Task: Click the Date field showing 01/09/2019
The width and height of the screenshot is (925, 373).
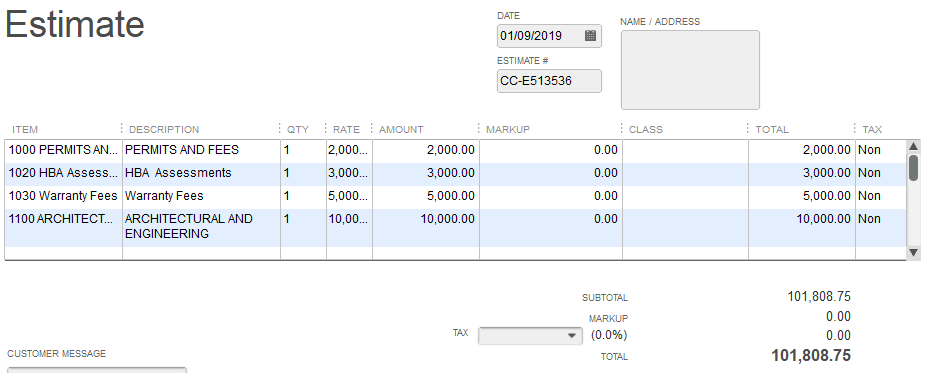Action: pos(549,36)
